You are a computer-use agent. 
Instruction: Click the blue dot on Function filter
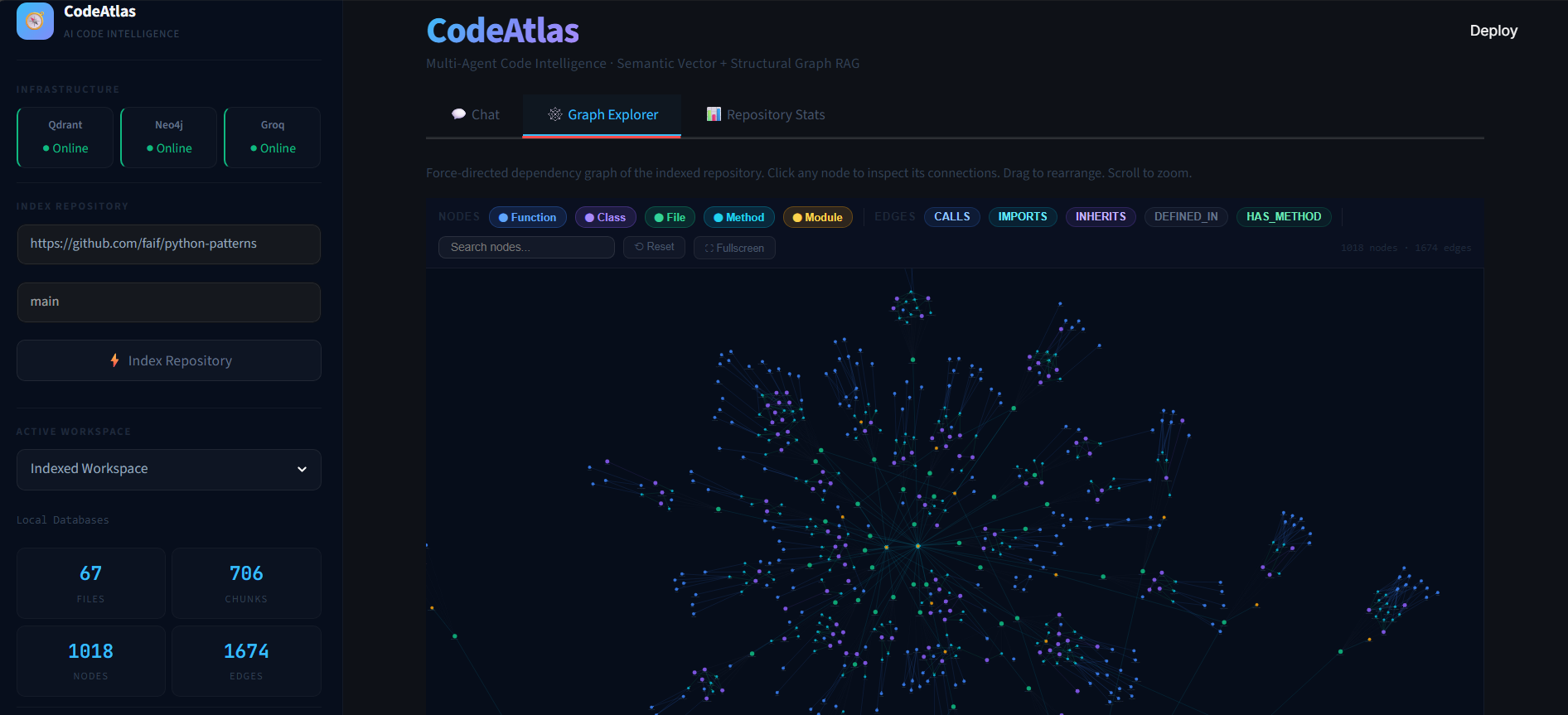tap(503, 218)
